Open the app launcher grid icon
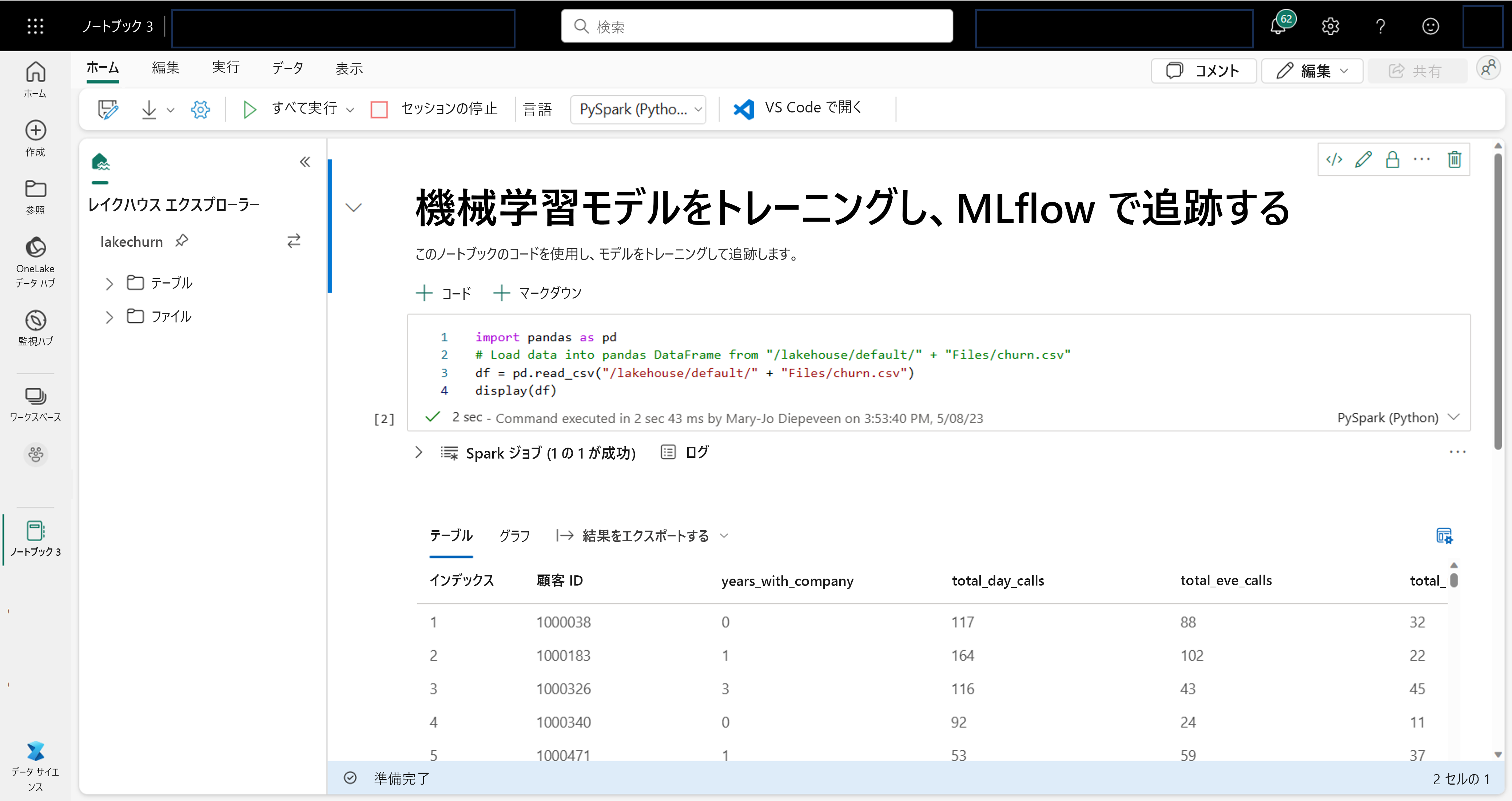1512x801 pixels. click(x=35, y=26)
